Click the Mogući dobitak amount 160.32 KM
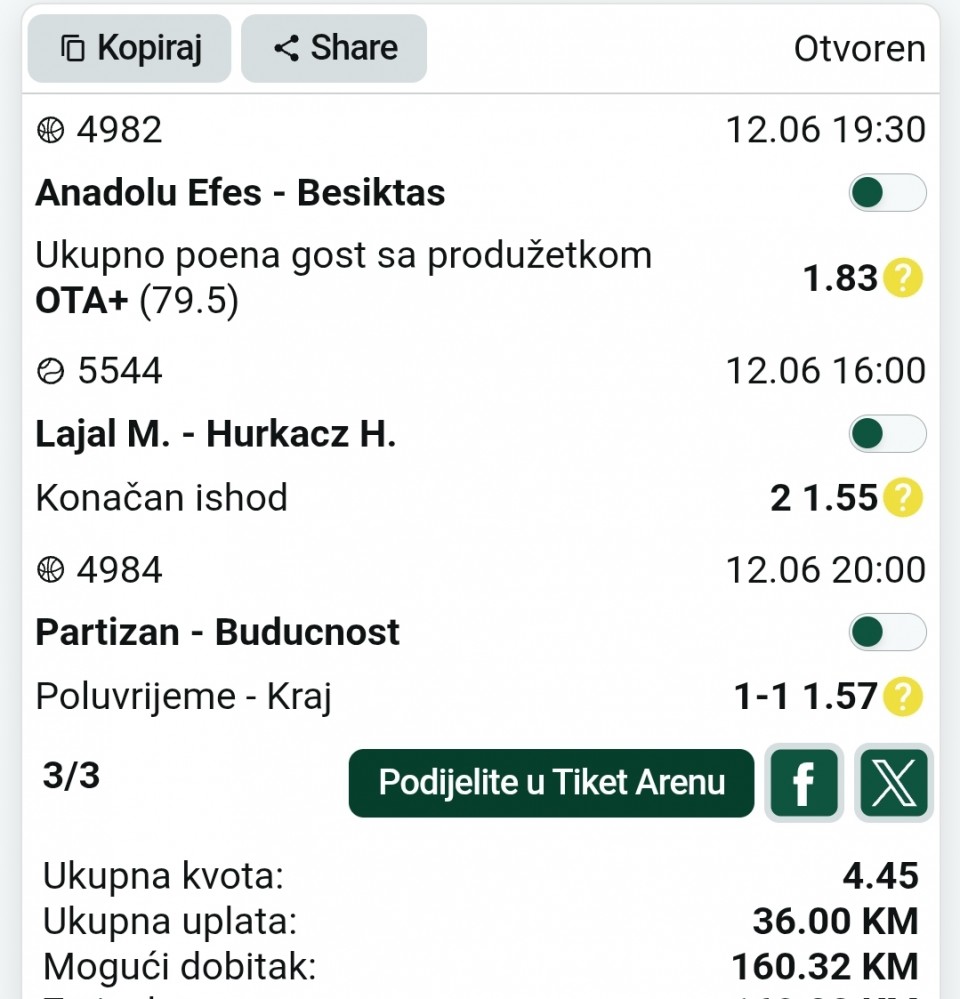Viewport: 960px width, 999px height. click(x=825, y=967)
